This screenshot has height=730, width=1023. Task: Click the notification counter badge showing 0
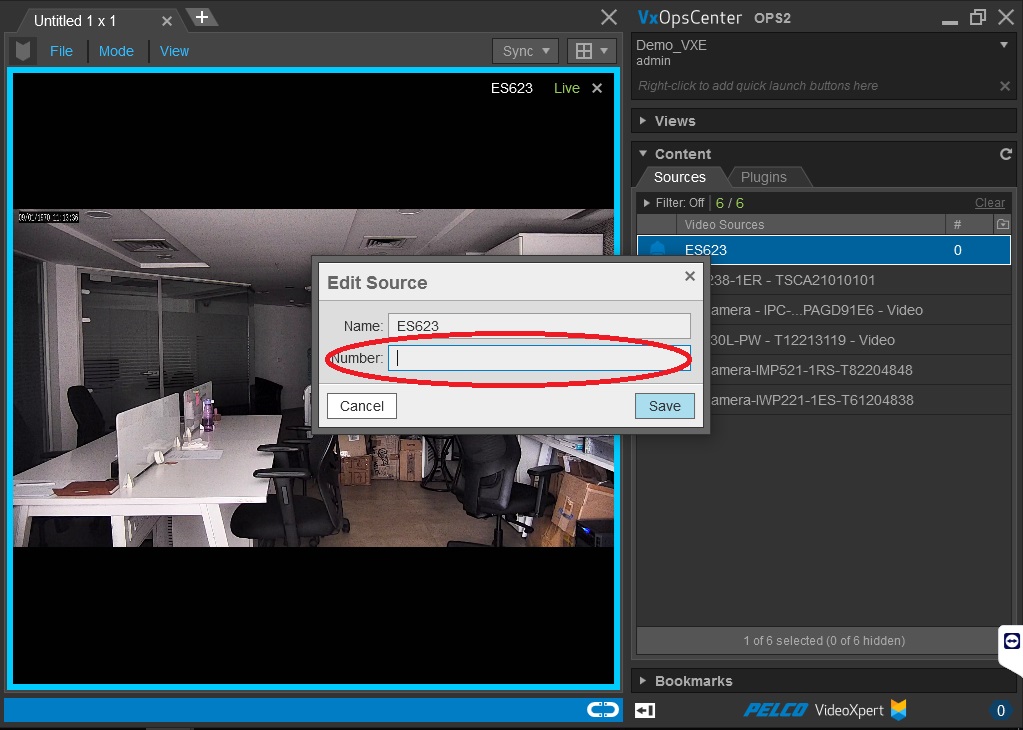[x=999, y=711]
